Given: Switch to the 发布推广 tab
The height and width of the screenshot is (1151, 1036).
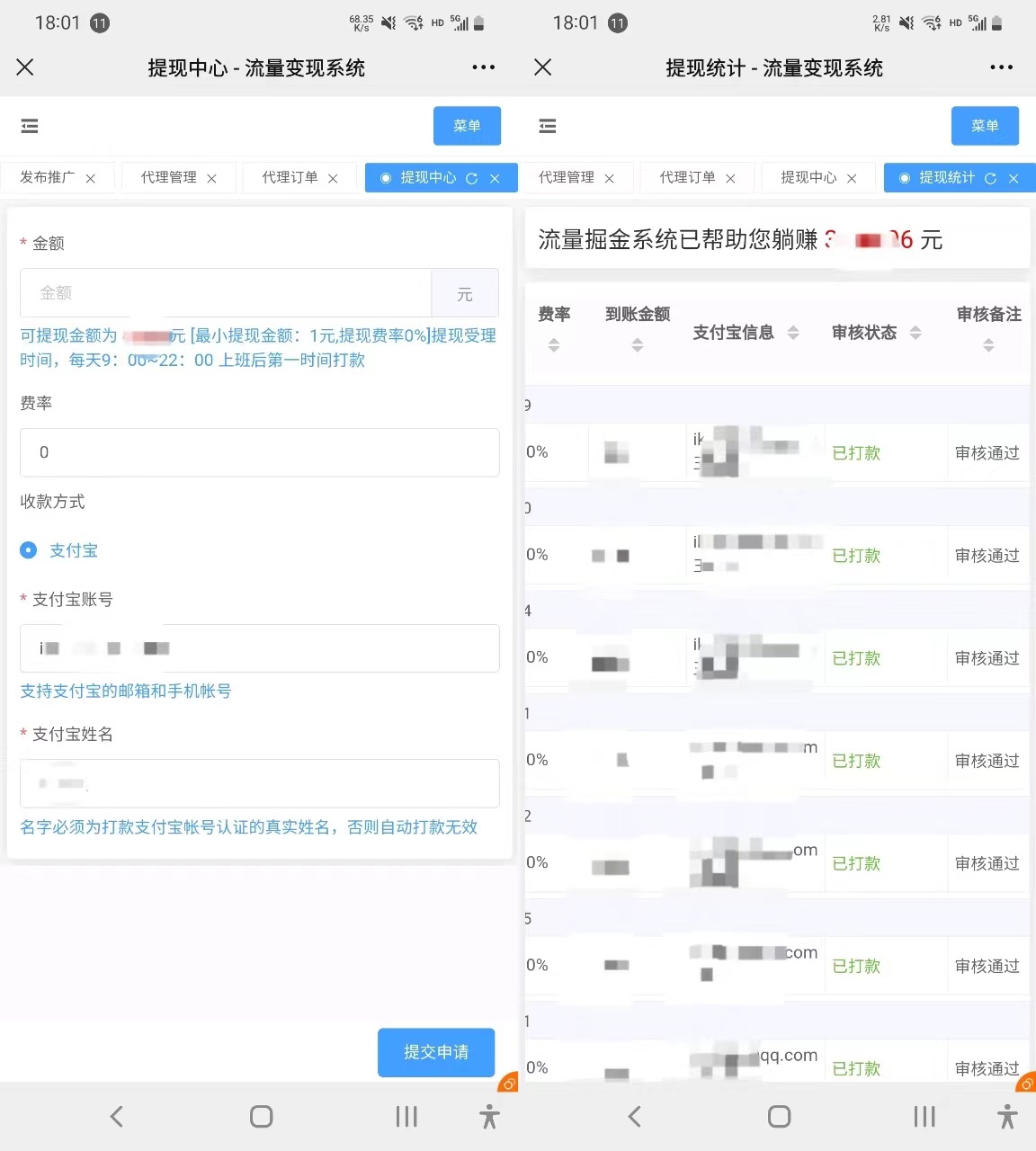Looking at the screenshot, I should pos(48,178).
